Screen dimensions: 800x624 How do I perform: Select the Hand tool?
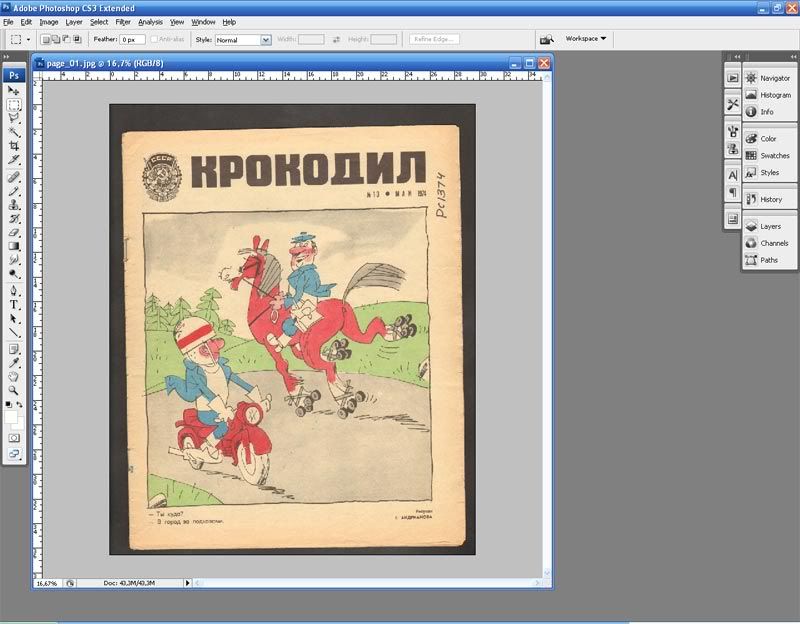pos(14,377)
